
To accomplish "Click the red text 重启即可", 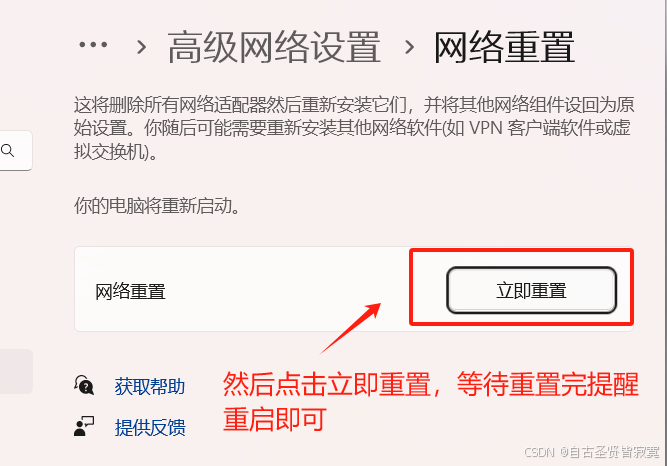I will [x=275, y=419].
